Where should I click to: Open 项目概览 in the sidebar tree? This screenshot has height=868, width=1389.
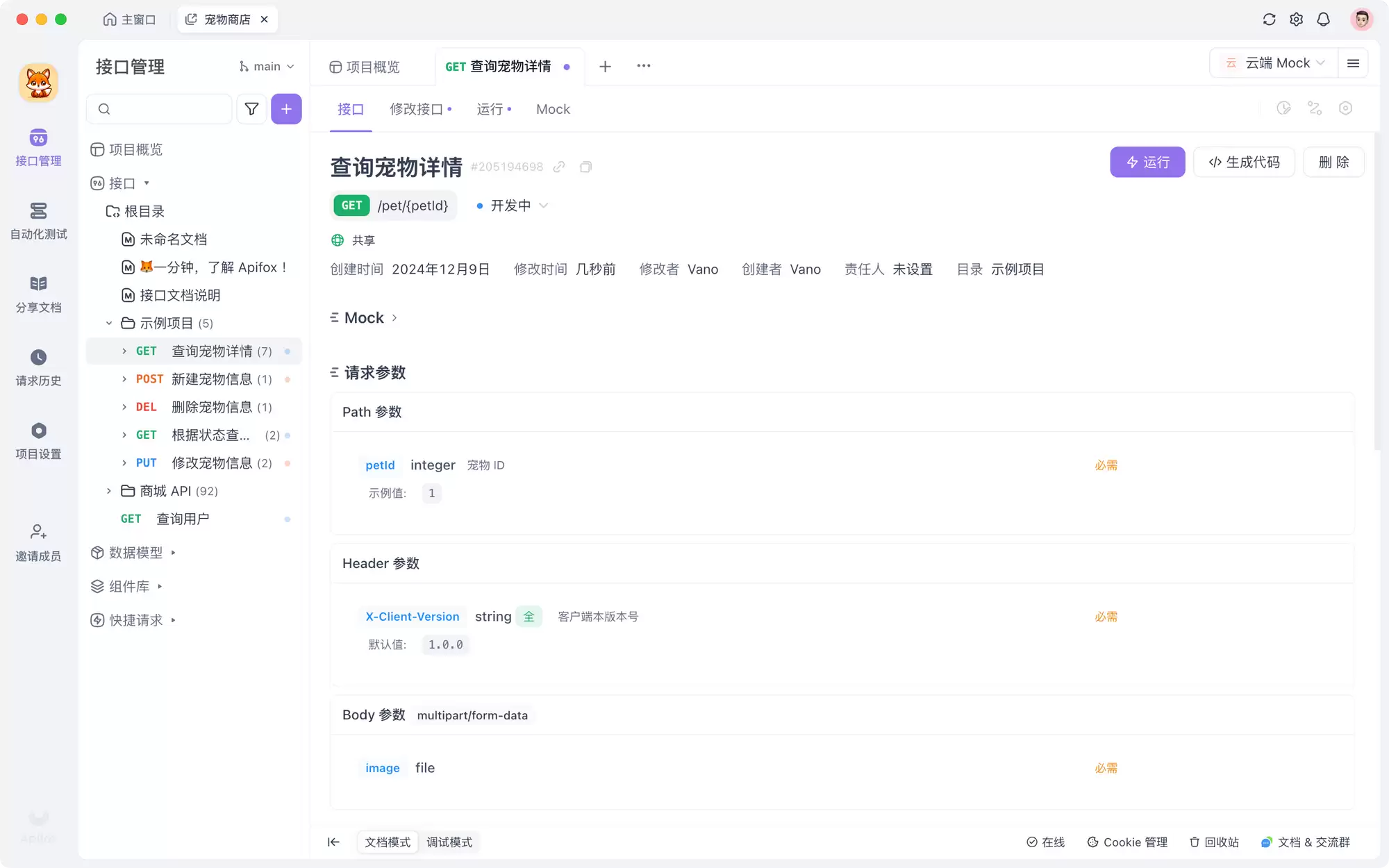pos(127,150)
